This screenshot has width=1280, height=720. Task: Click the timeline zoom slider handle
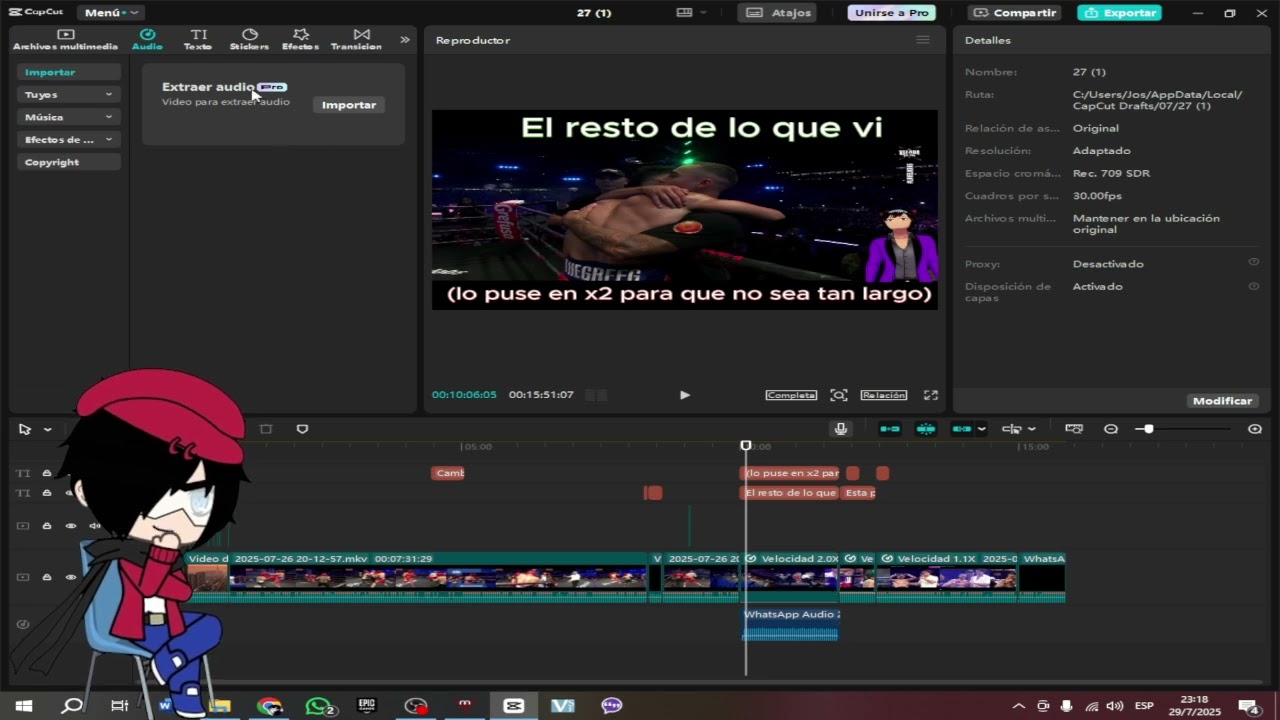click(x=1148, y=429)
